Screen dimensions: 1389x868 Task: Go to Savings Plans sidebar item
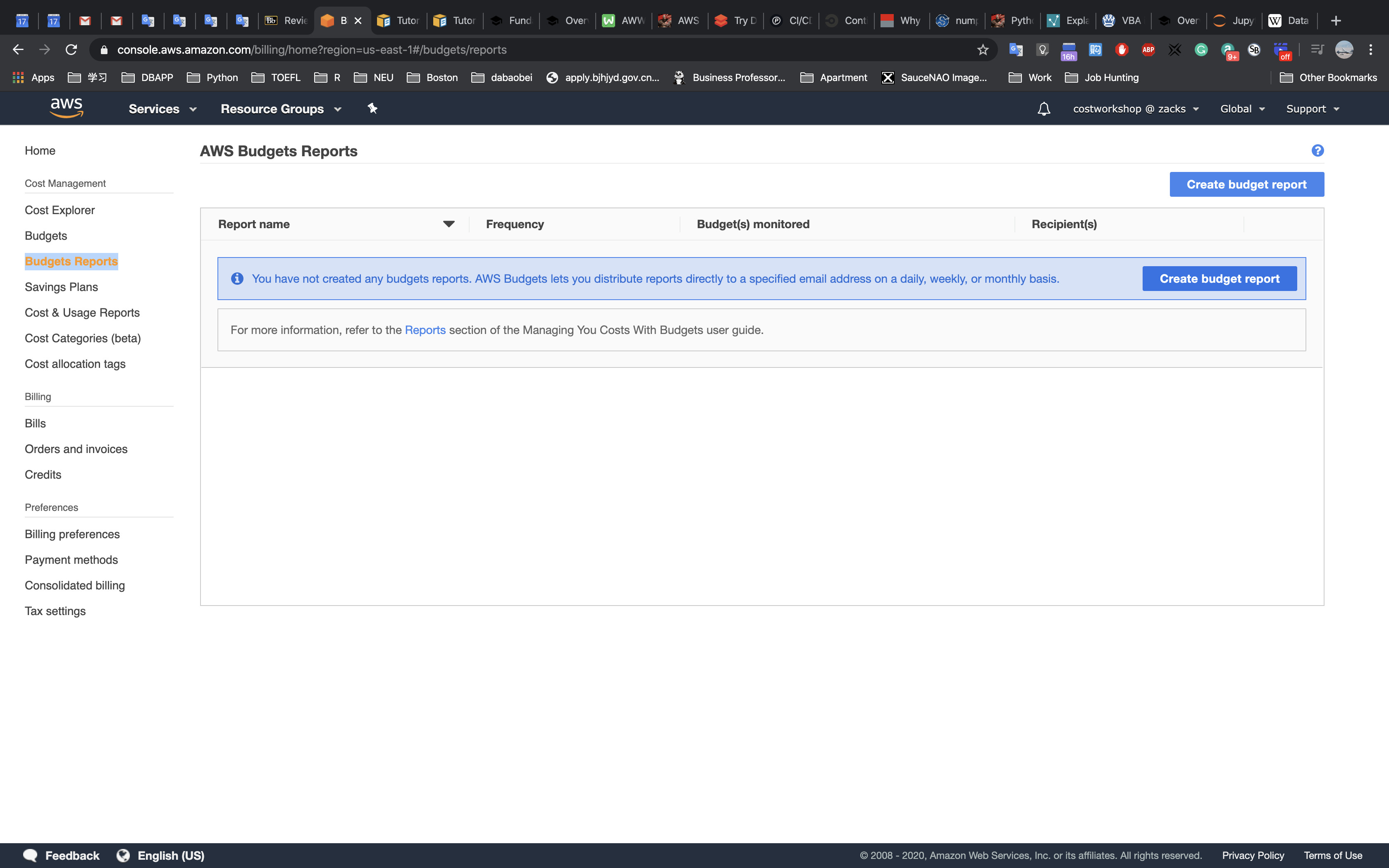click(x=62, y=287)
